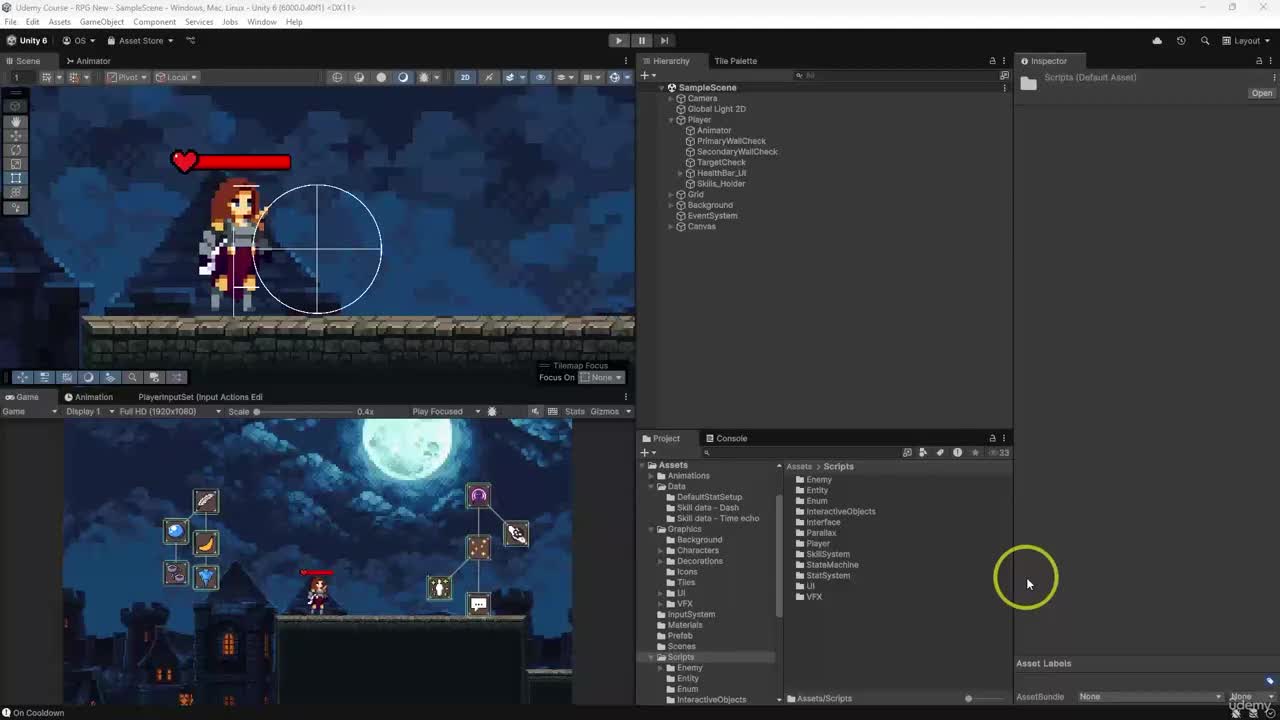The height and width of the screenshot is (720, 1280).
Task: Select the Scale tool in Scene toolbar
Action: (16, 163)
